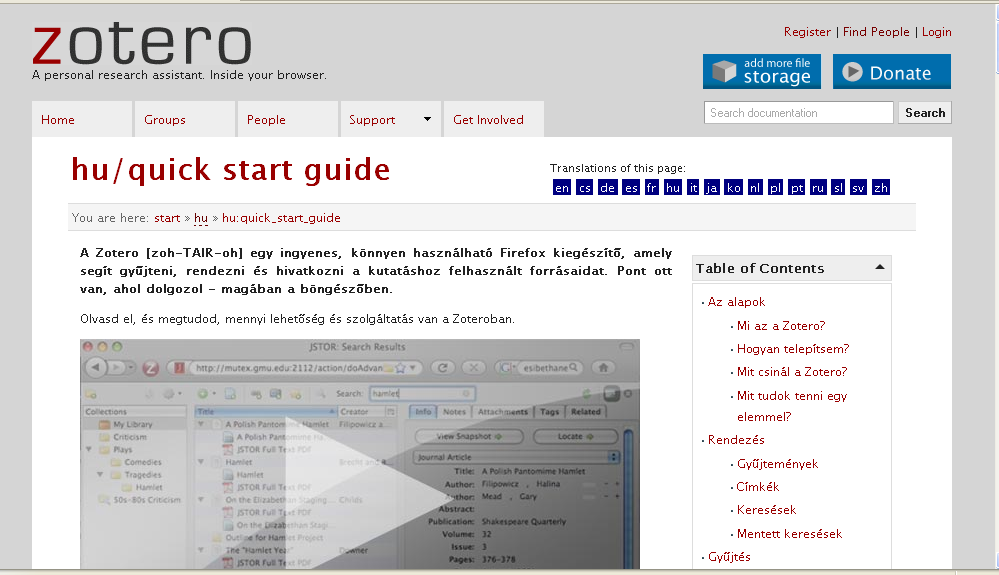Viewport: 999px width, 575px height.
Task: Play the Zotero intro video
Action: 360,454
